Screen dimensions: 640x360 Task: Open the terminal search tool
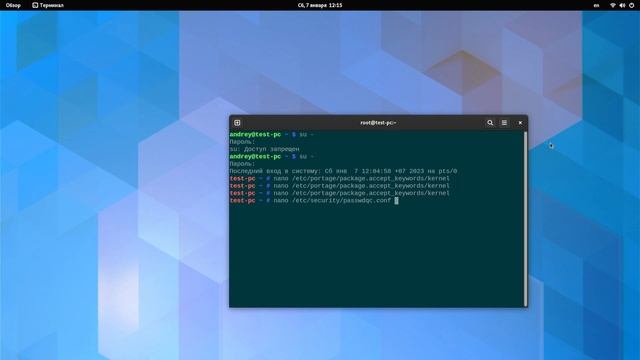click(x=490, y=122)
